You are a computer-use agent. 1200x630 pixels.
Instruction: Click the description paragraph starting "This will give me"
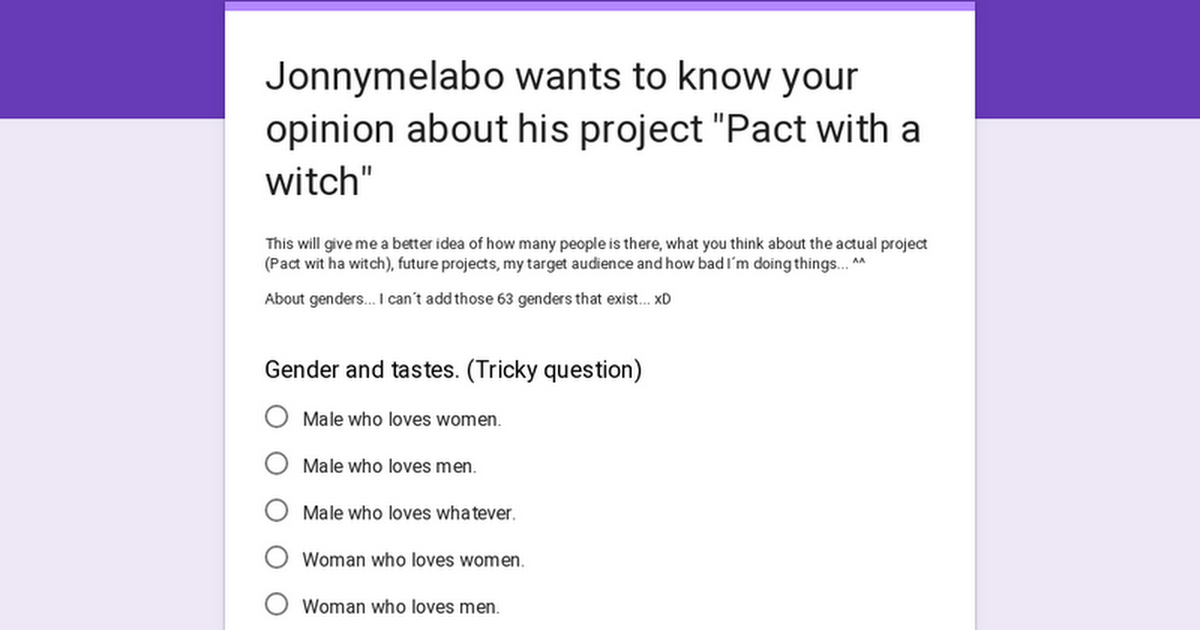pyautogui.click(x=597, y=254)
